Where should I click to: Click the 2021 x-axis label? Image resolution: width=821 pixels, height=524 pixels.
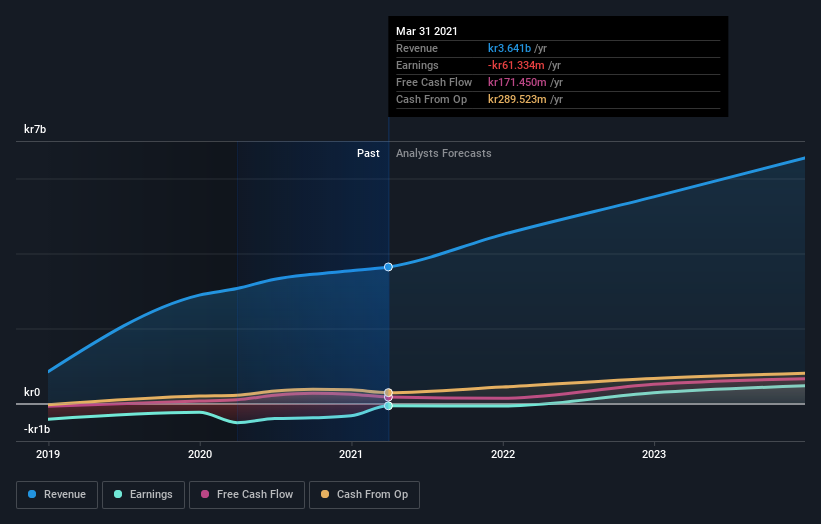point(351,454)
